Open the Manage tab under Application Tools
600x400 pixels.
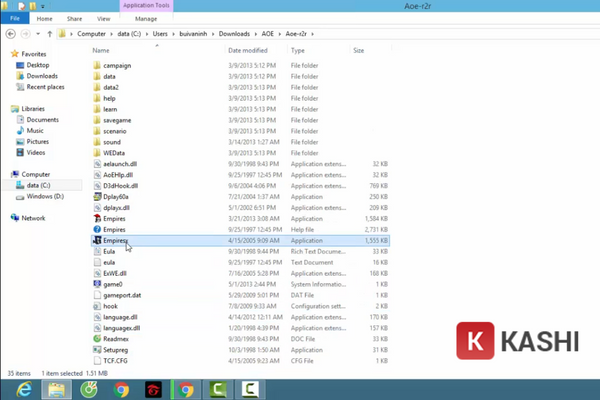[145, 18]
